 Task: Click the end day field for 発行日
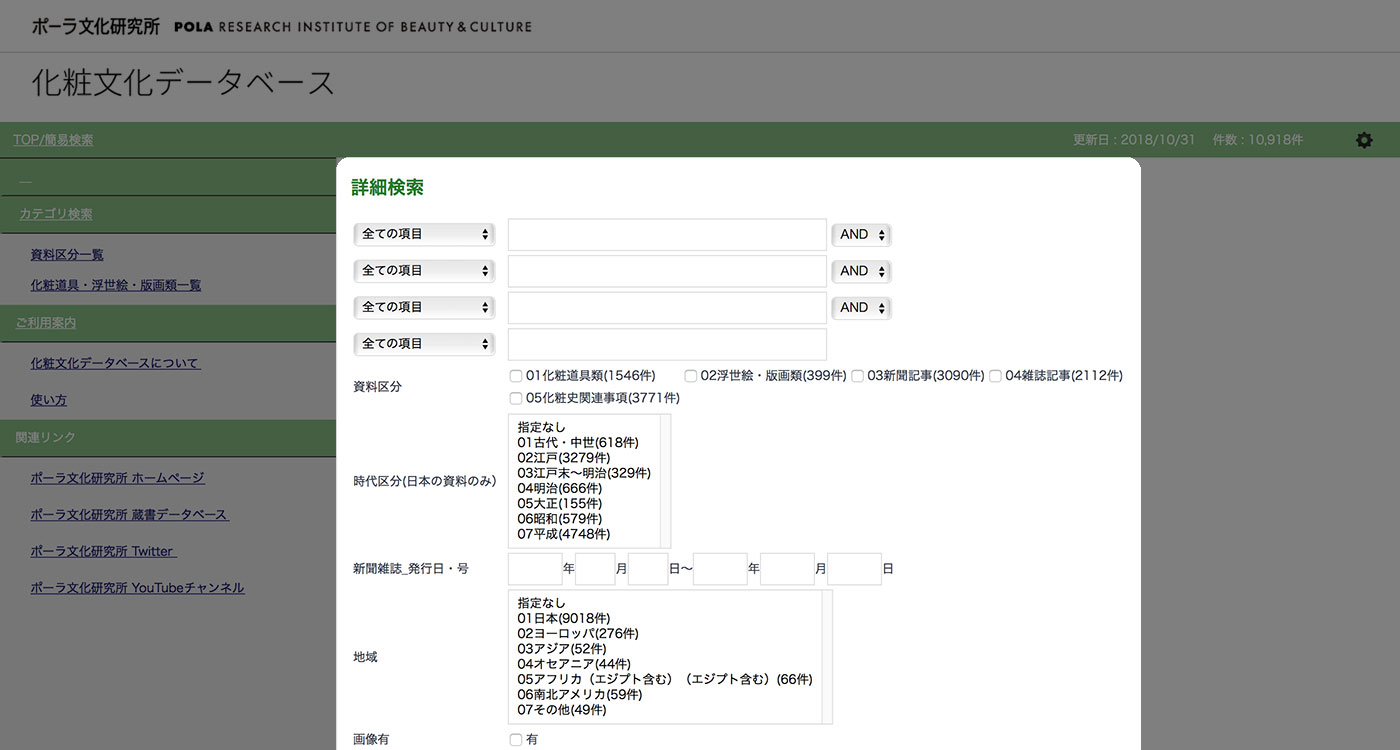click(x=855, y=569)
